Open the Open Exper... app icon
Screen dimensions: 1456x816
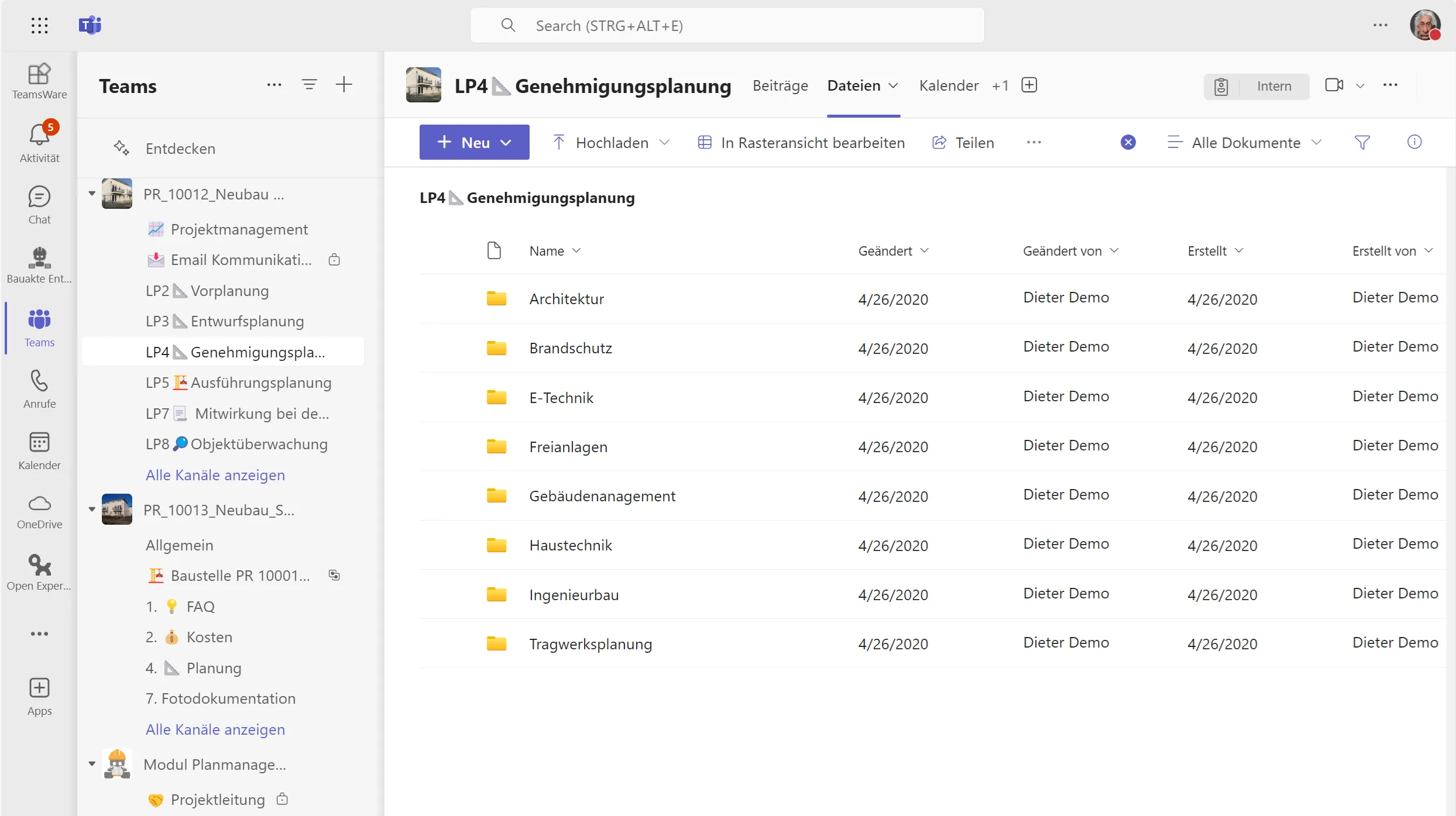[39, 573]
